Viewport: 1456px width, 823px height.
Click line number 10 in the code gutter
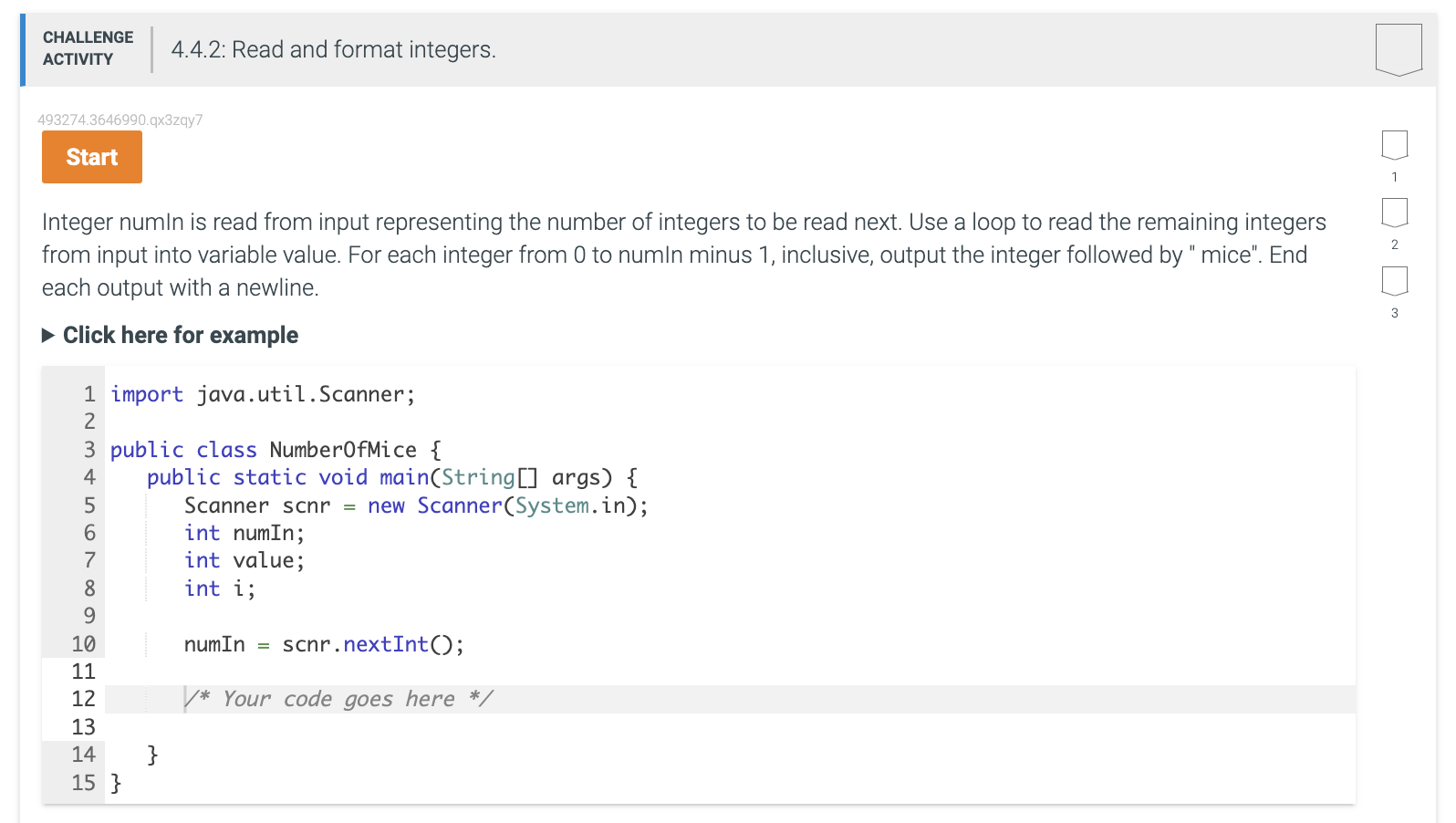coord(83,644)
